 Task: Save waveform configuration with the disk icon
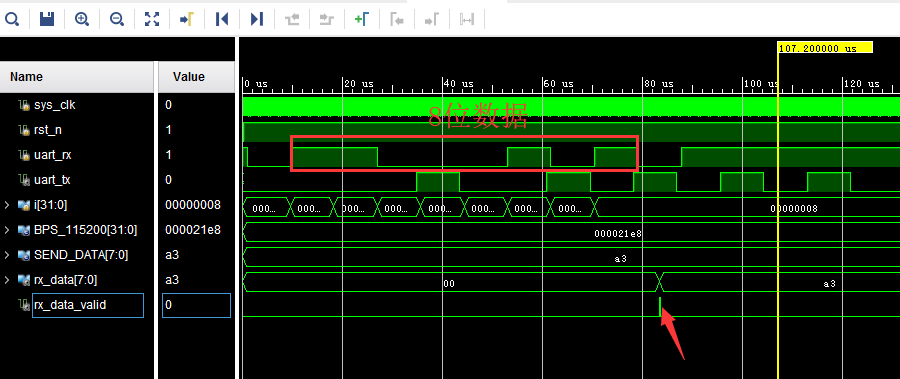click(x=46, y=20)
